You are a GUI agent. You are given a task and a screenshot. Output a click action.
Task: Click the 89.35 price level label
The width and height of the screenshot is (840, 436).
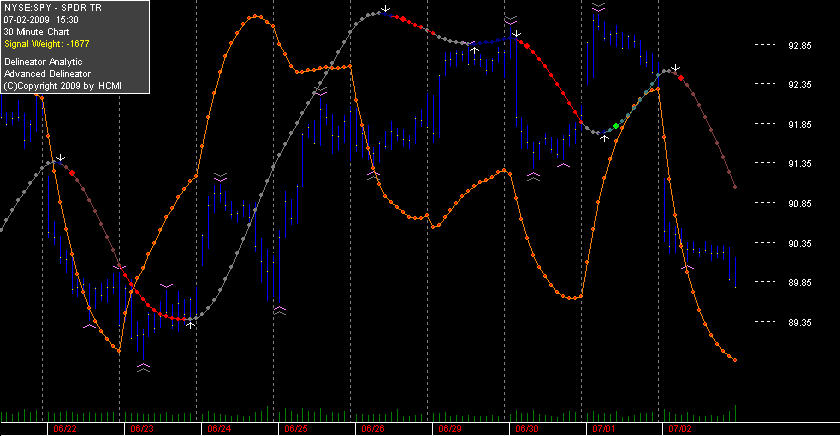799,322
